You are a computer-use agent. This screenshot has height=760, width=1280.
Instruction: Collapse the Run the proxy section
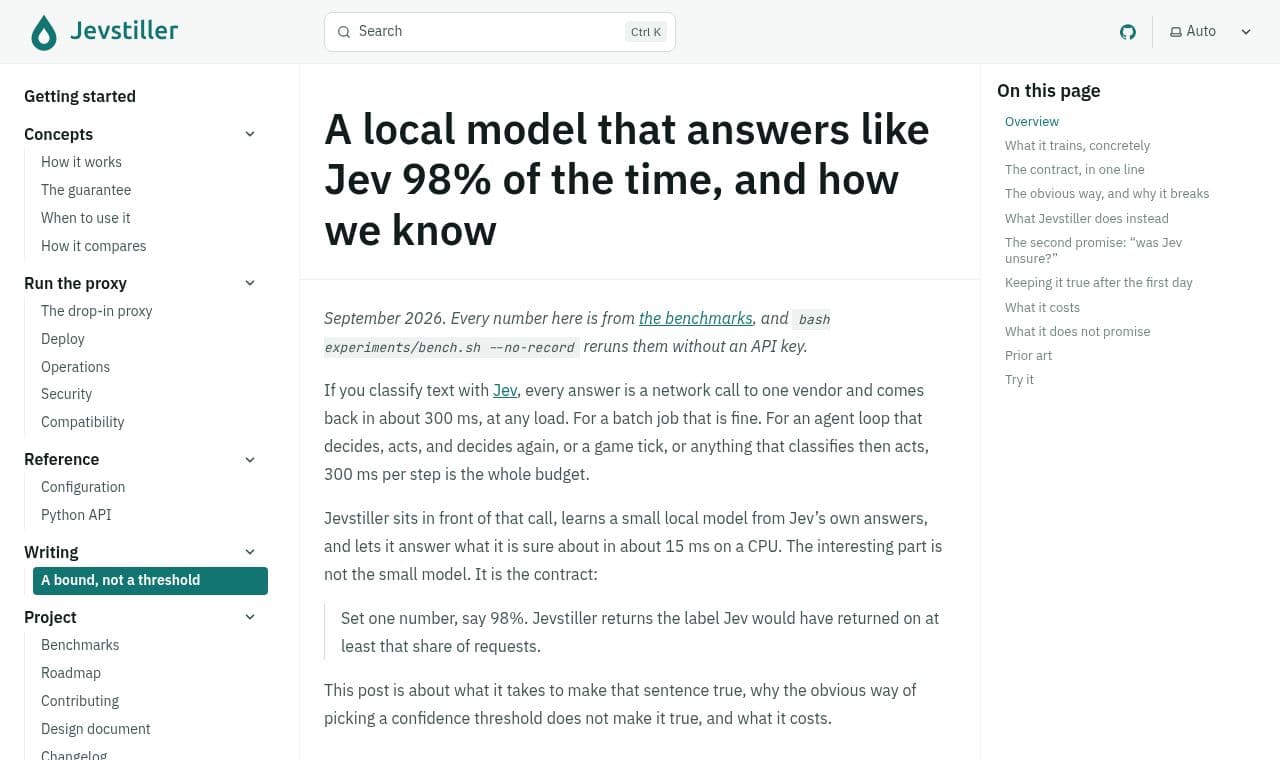250,283
